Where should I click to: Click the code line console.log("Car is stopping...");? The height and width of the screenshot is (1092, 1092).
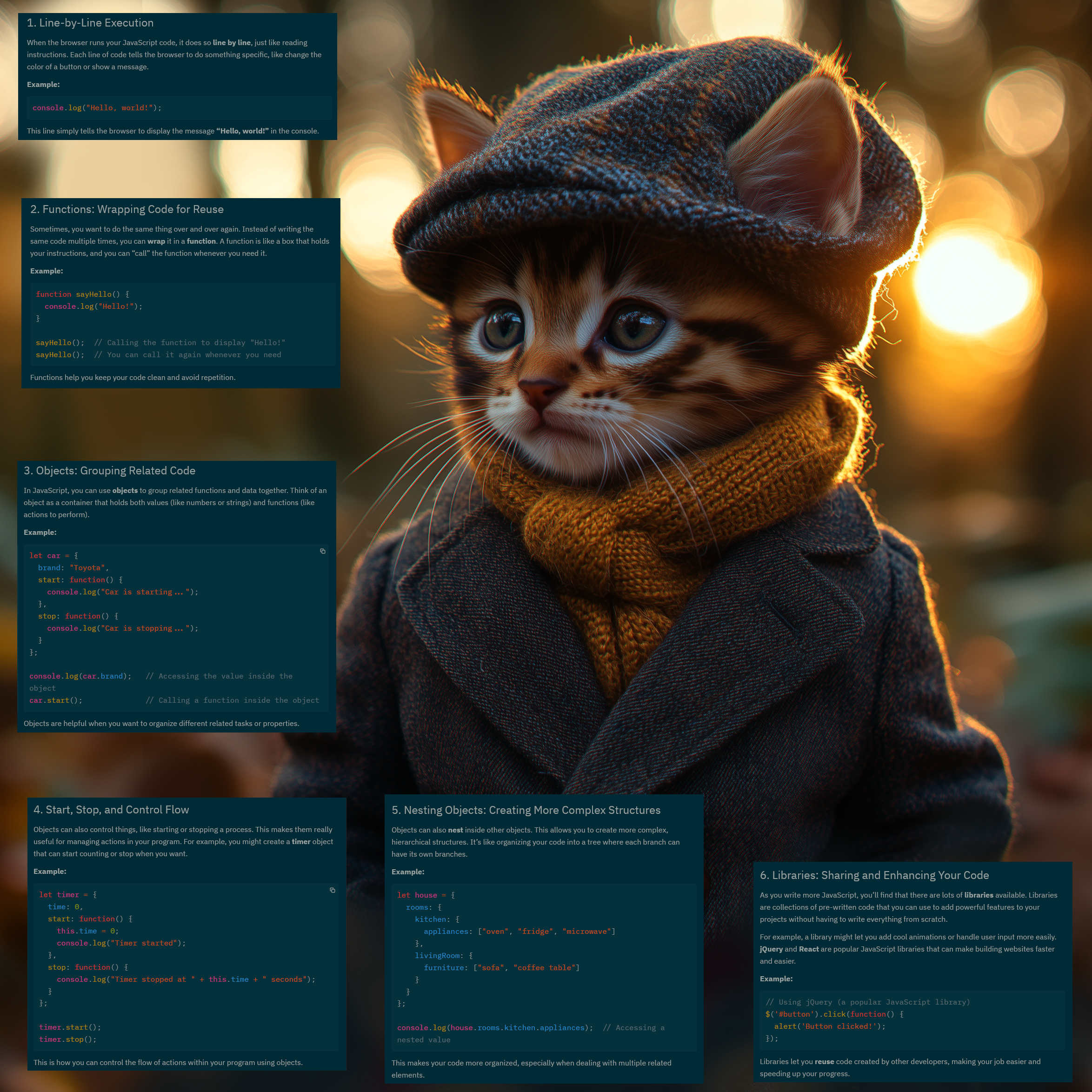[123, 628]
